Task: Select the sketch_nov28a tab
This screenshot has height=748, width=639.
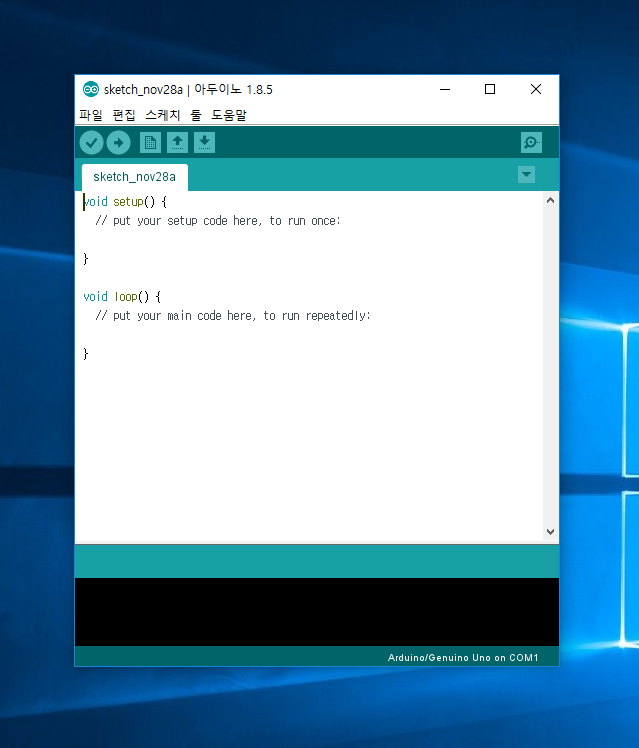Action: click(134, 177)
